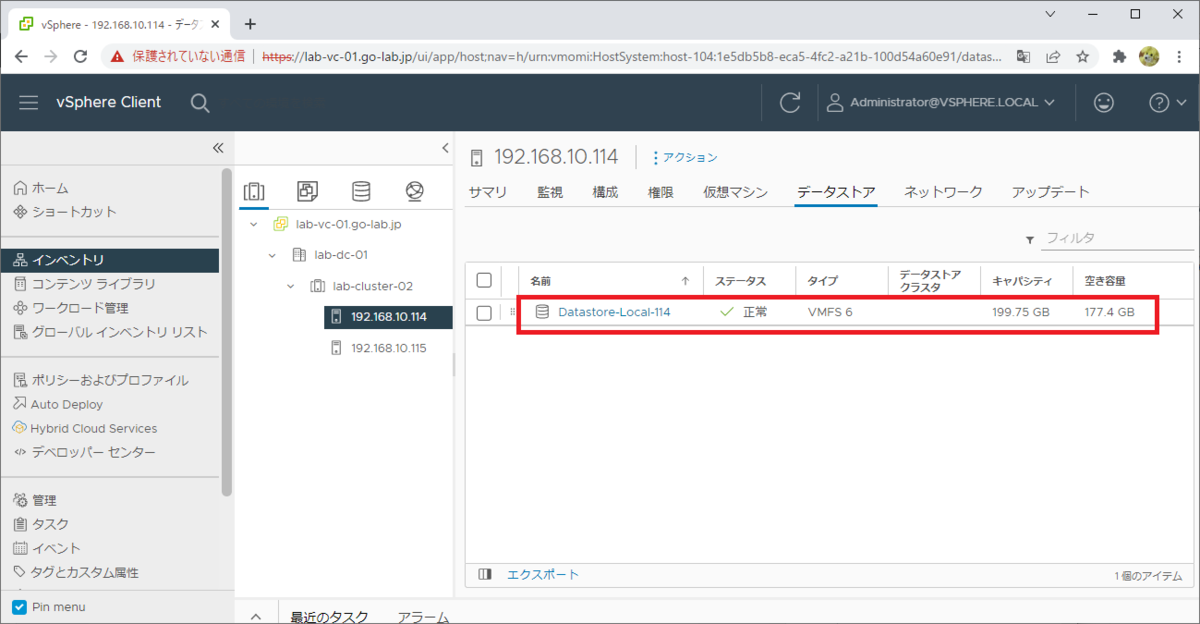Open the help question mark menu
Image resolution: width=1200 pixels, height=624 pixels.
tap(1168, 102)
